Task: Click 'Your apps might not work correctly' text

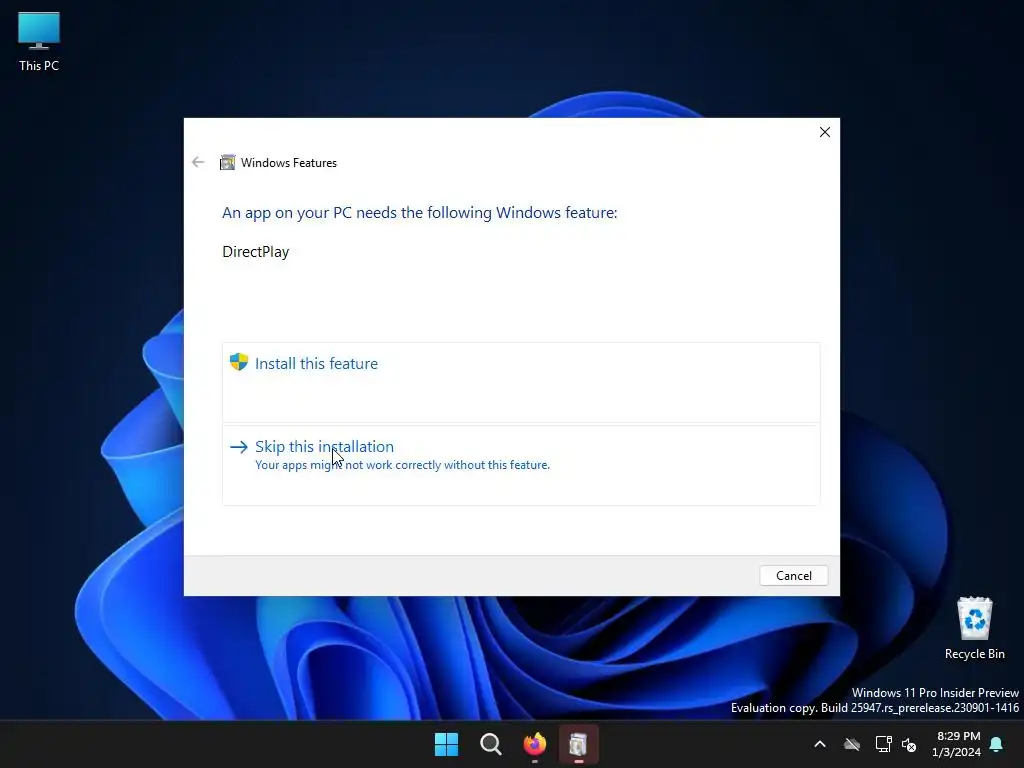Action: coord(402,465)
